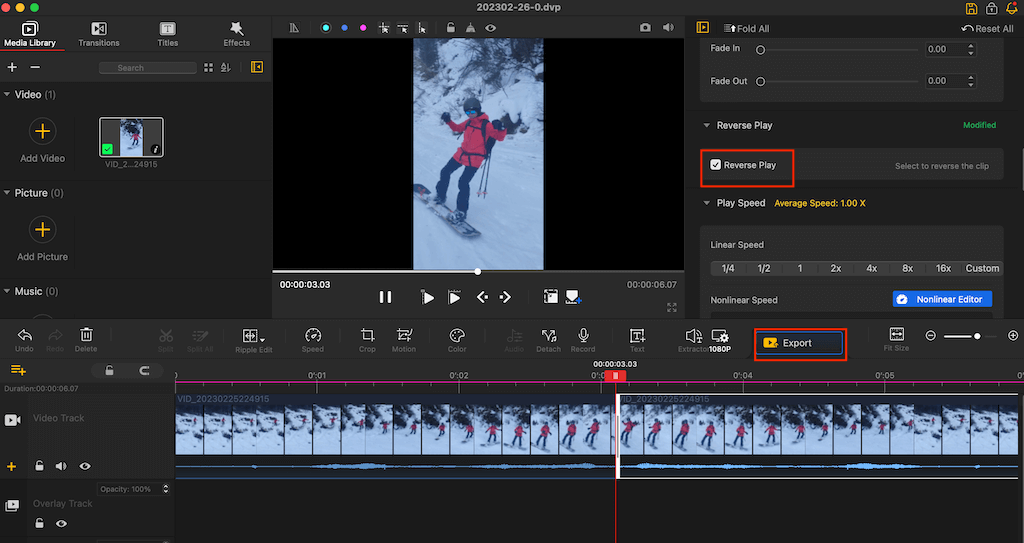Image resolution: width=1024 pixels, height=543 pixels.
Task: Toggle Video Track visibility eye icon
Action: point(85,466)
